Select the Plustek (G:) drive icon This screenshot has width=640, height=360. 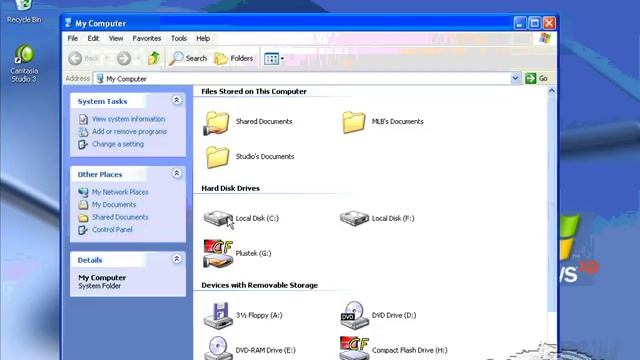[x=218, y=253]
